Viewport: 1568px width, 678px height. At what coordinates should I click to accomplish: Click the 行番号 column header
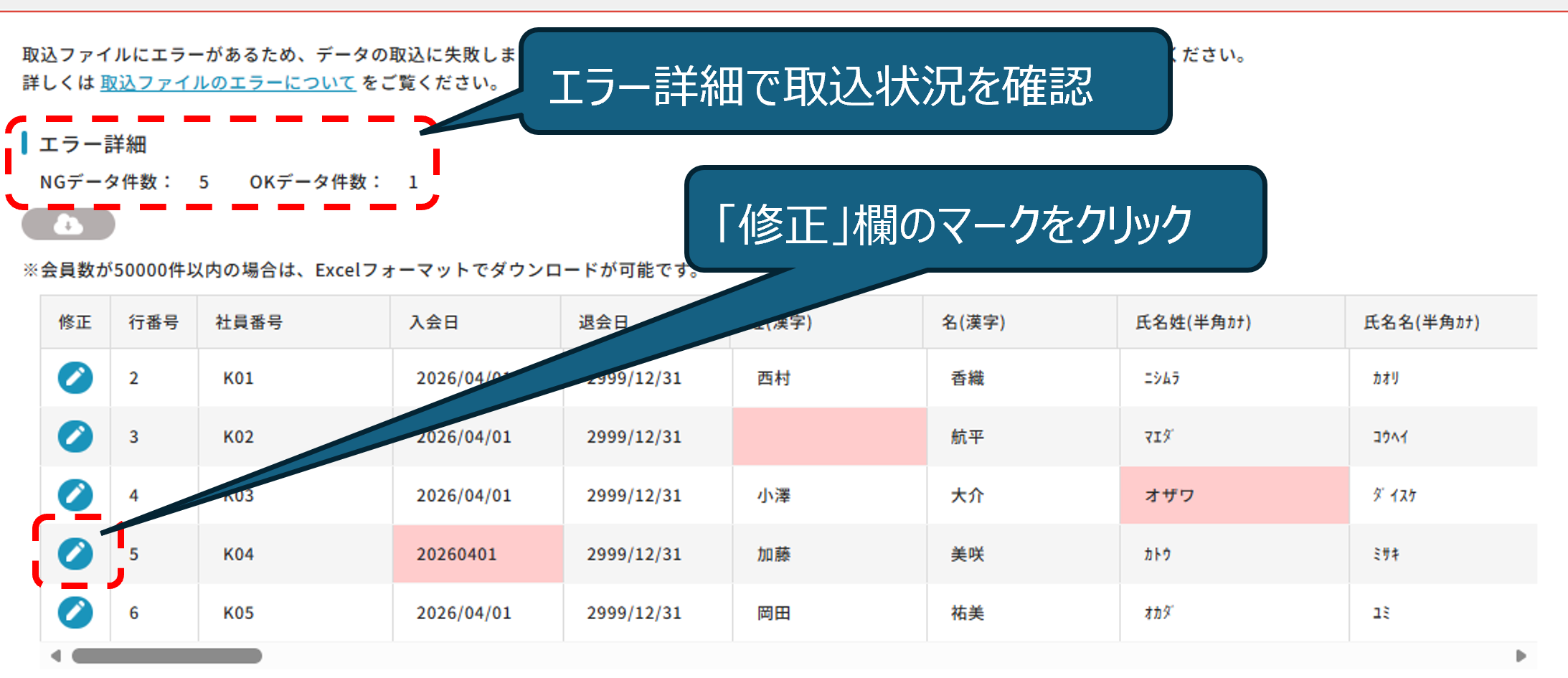click(x=154, y=322)
